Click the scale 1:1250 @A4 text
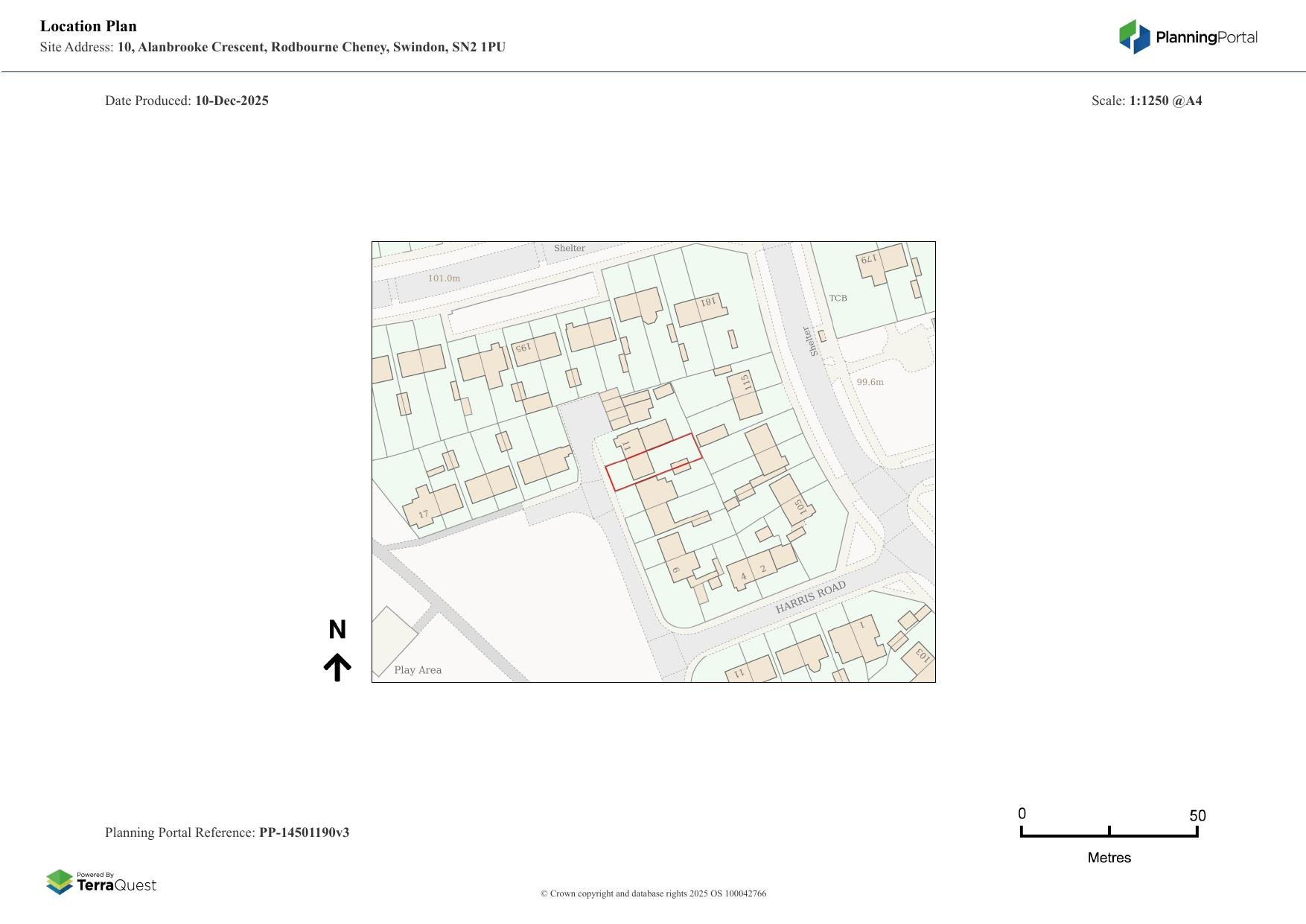The height and width of the screenshot is (924, 1306). point(1165,101)
